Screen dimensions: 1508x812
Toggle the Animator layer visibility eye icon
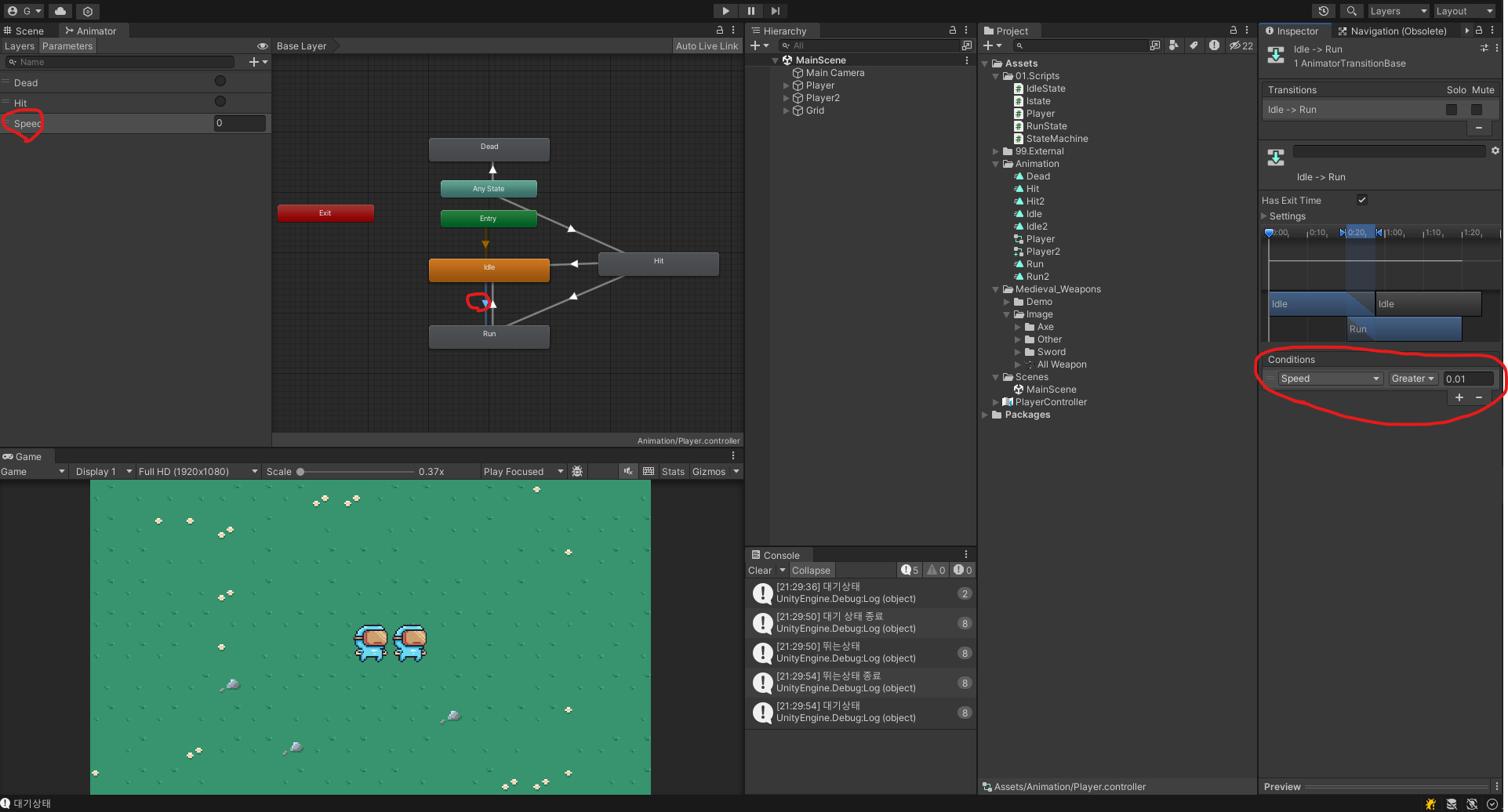click(263, 46)
